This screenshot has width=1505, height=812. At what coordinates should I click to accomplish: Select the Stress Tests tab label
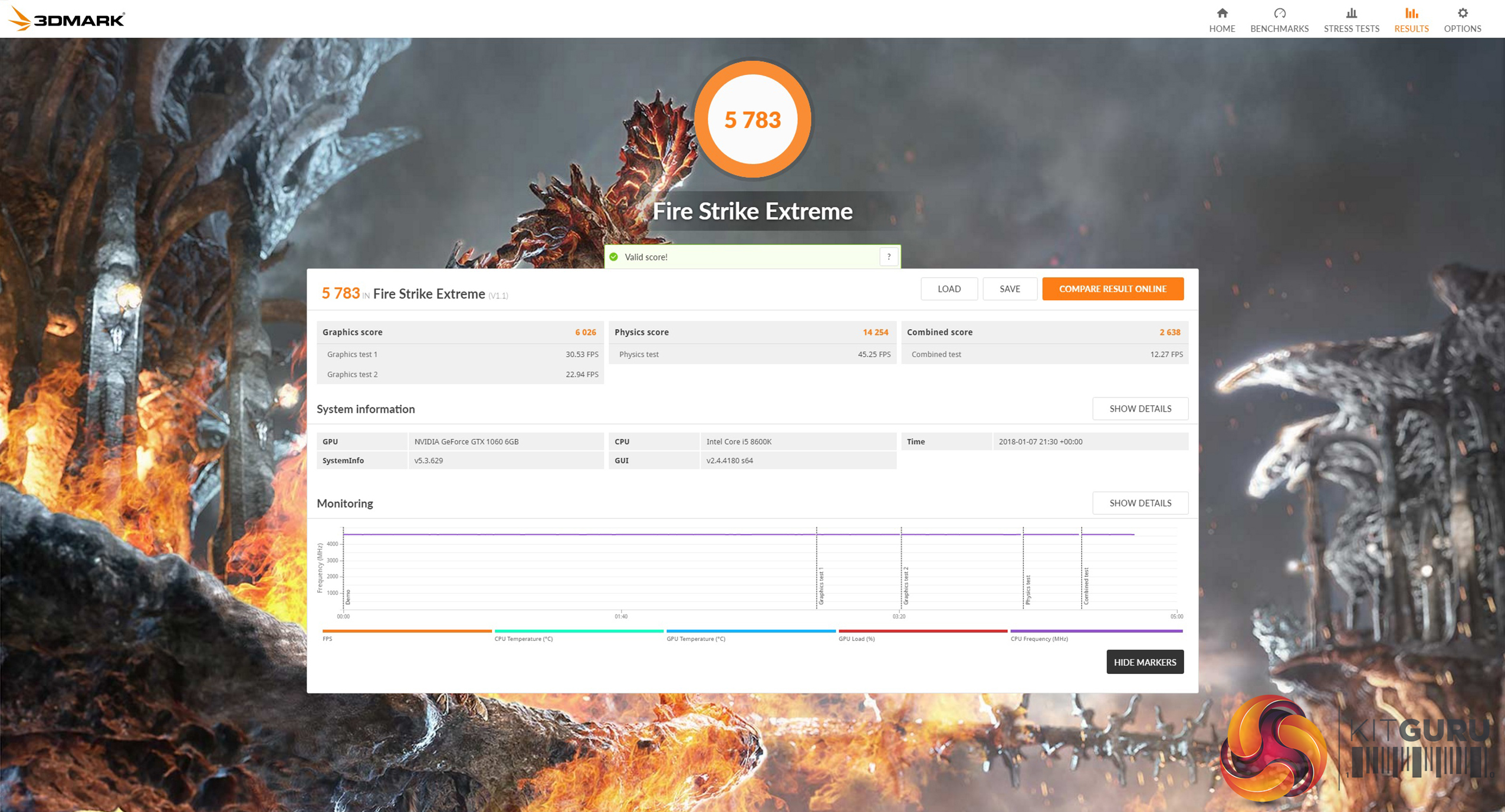1351,29
